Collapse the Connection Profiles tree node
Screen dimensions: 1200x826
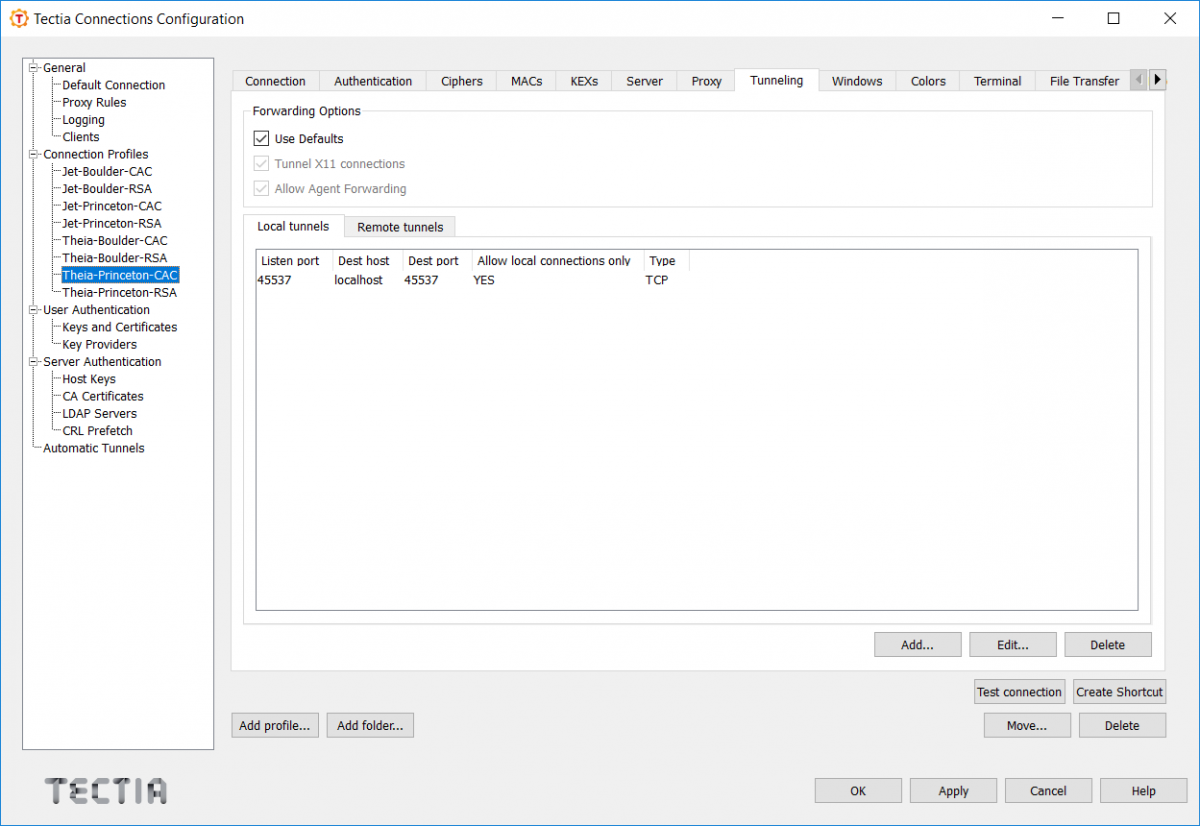coord(33,154)
